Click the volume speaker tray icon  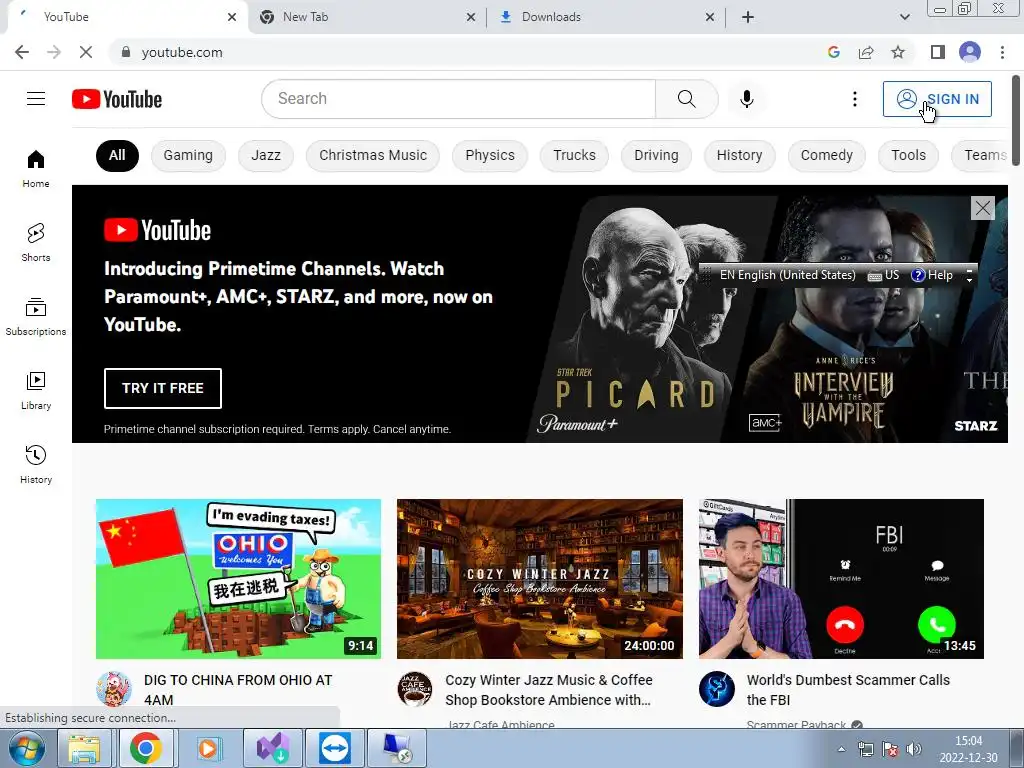pyautogui.click(x=914, y=749)
